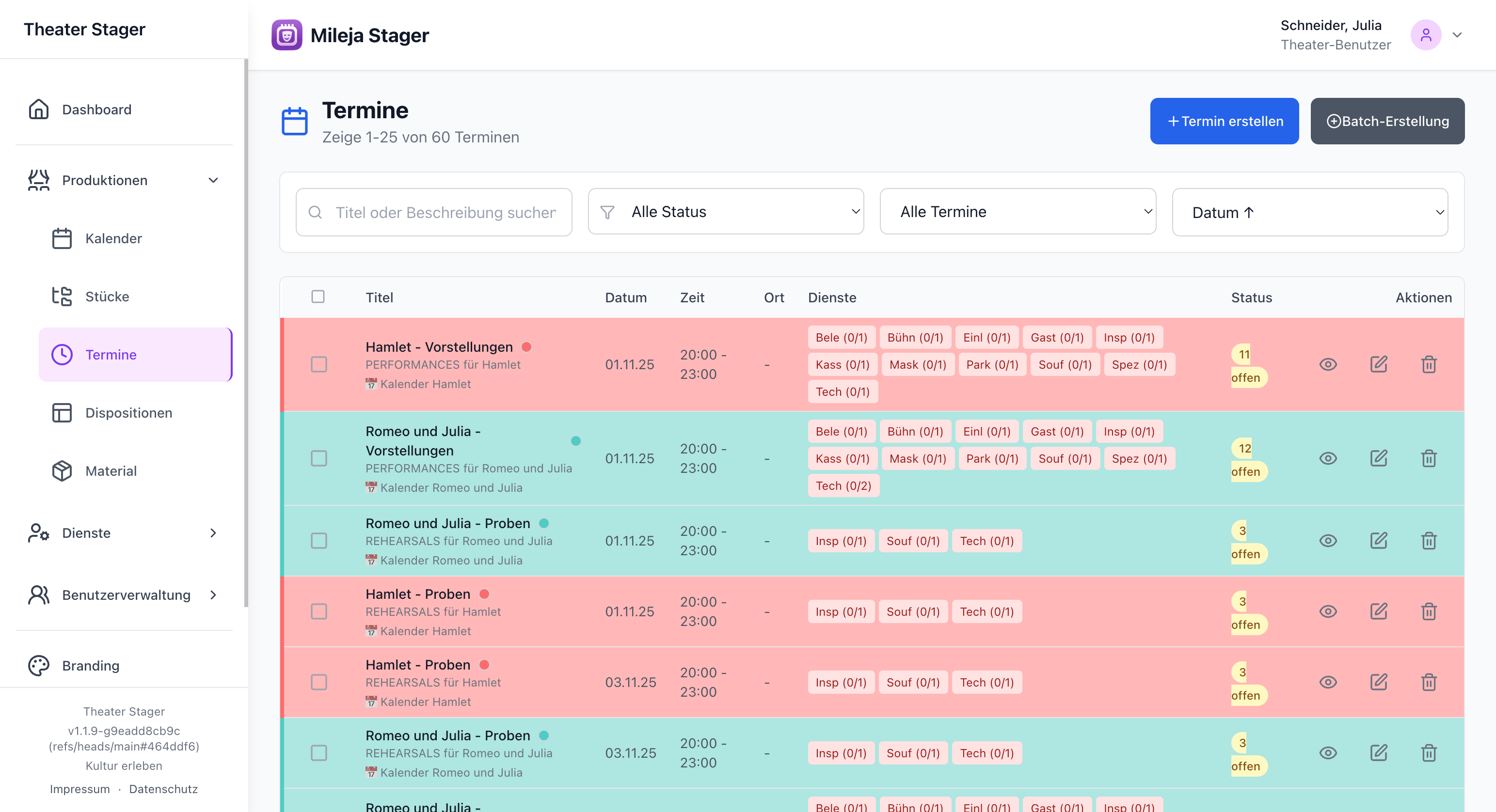Click edit icon for Romeo und Julia - Vorstellungen

(x=1378, y=458)
